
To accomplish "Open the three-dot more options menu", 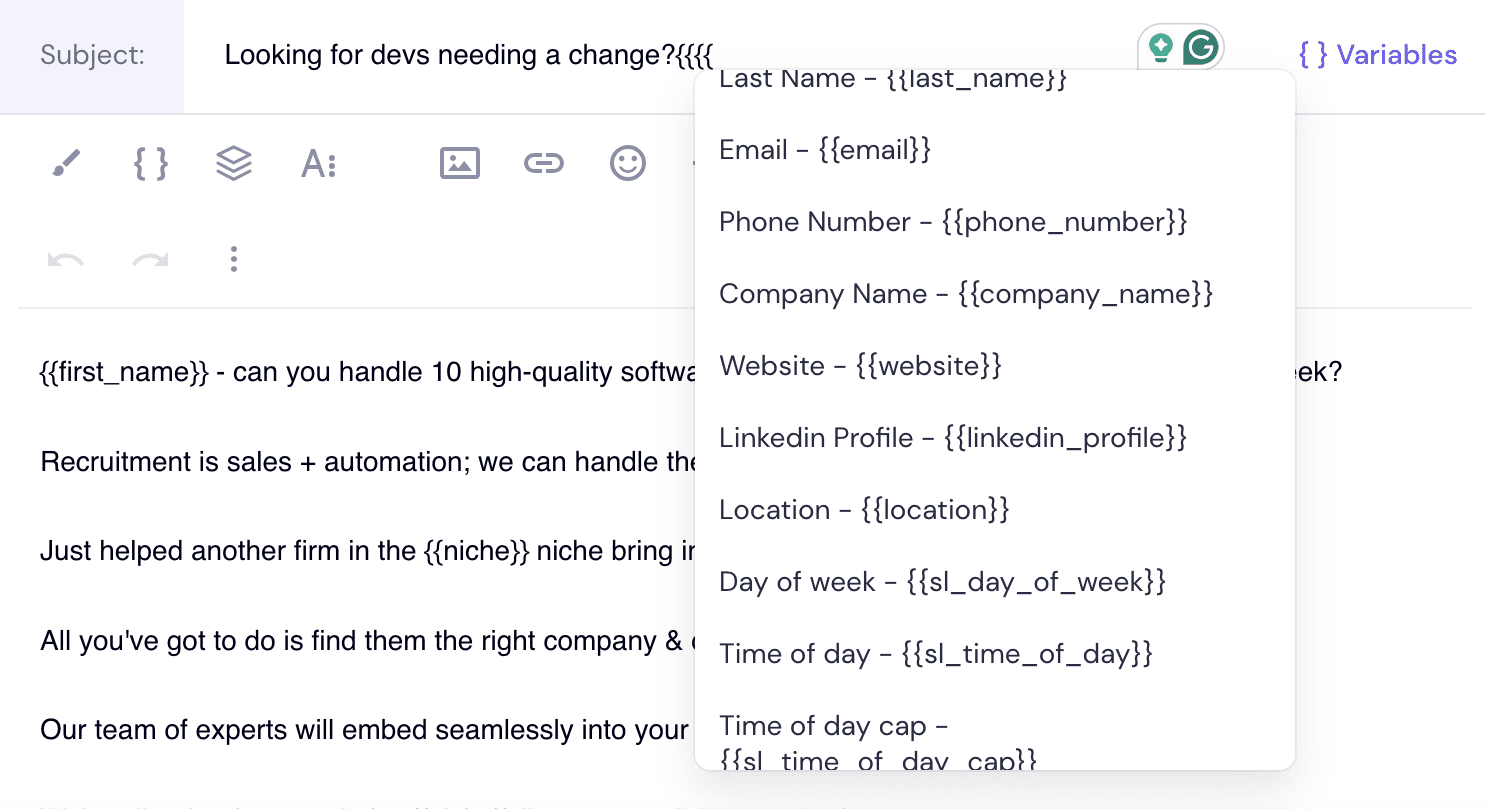I will point(233,260).
